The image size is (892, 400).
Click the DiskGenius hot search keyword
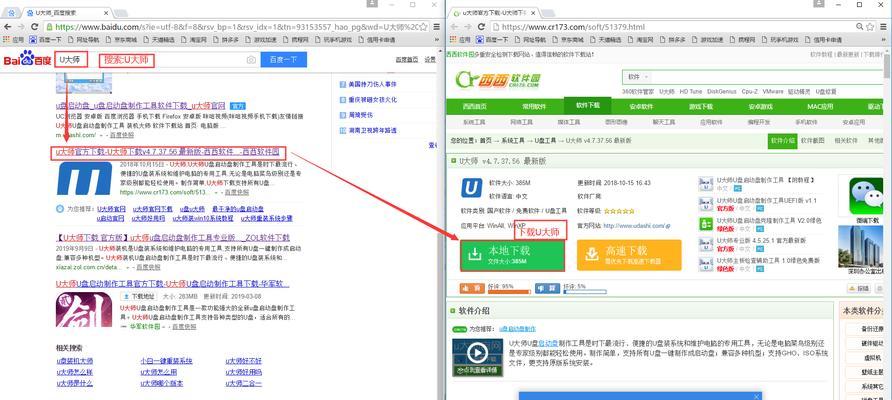[x=721, y=92]
